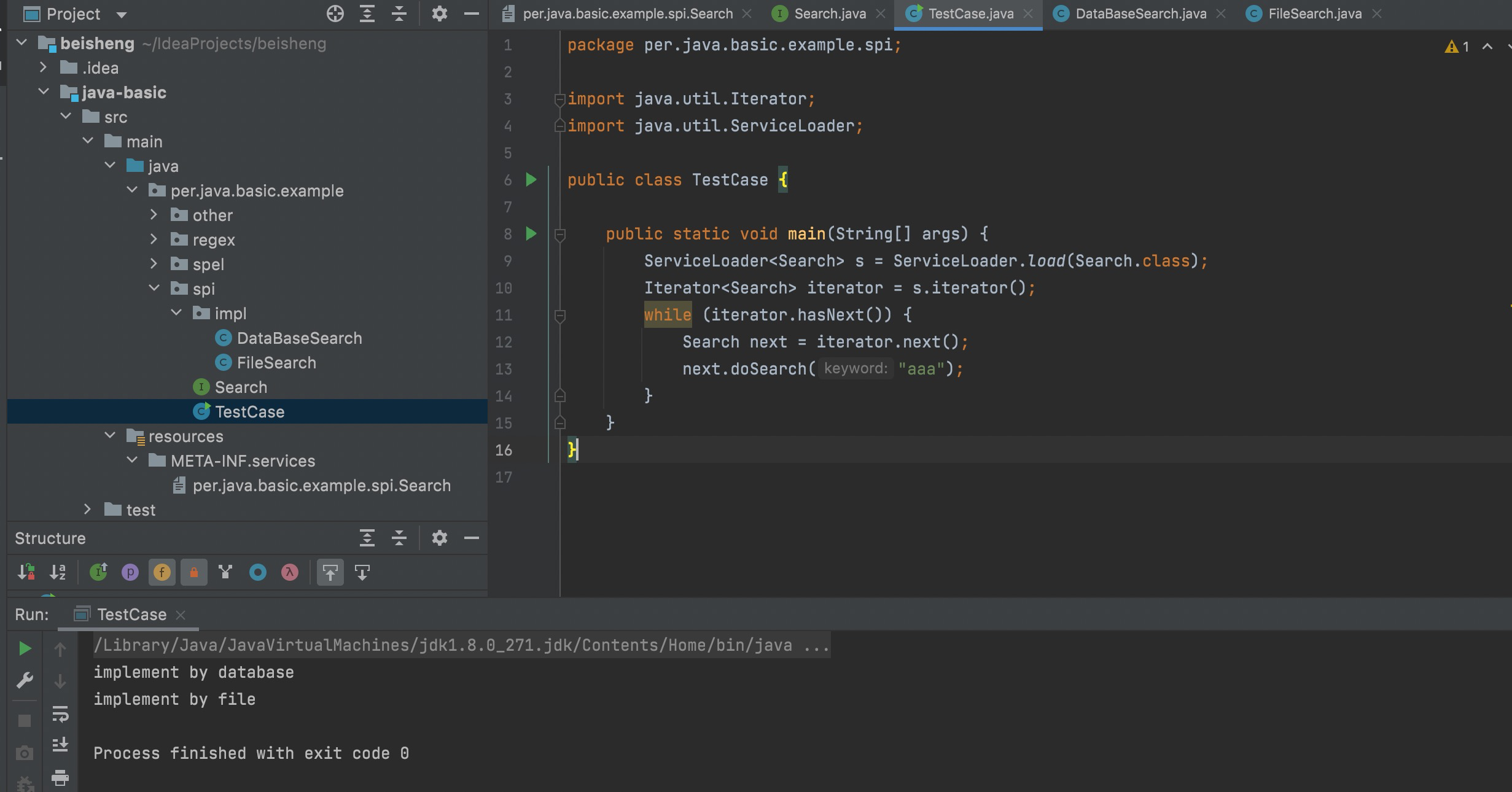Click the Stop button in Run panel
The image size is (1512, 792).
click(x=25, y=721)
